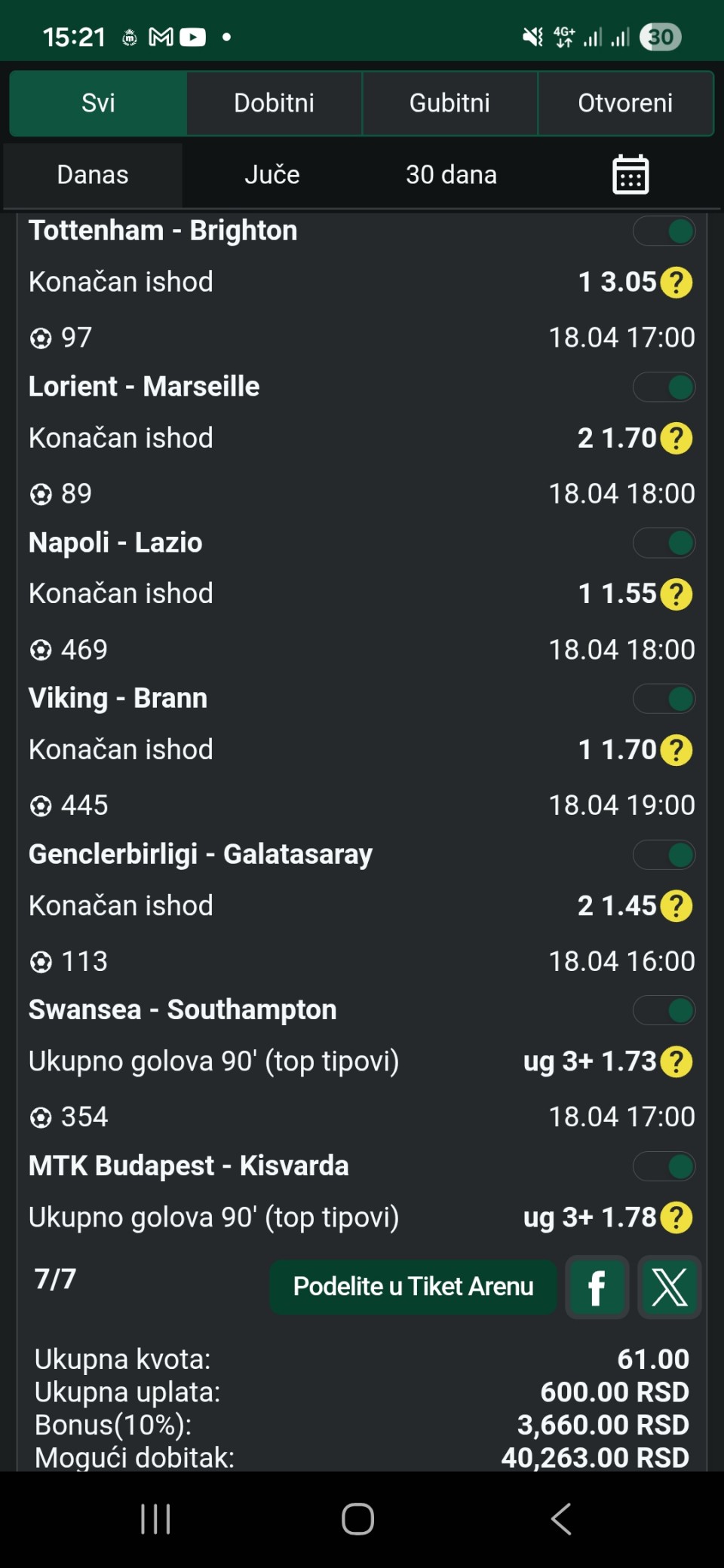Screen dimensions: 724x1568
Task: Toggle the Lorient - Marseille switch
Action: coord(664,387)
